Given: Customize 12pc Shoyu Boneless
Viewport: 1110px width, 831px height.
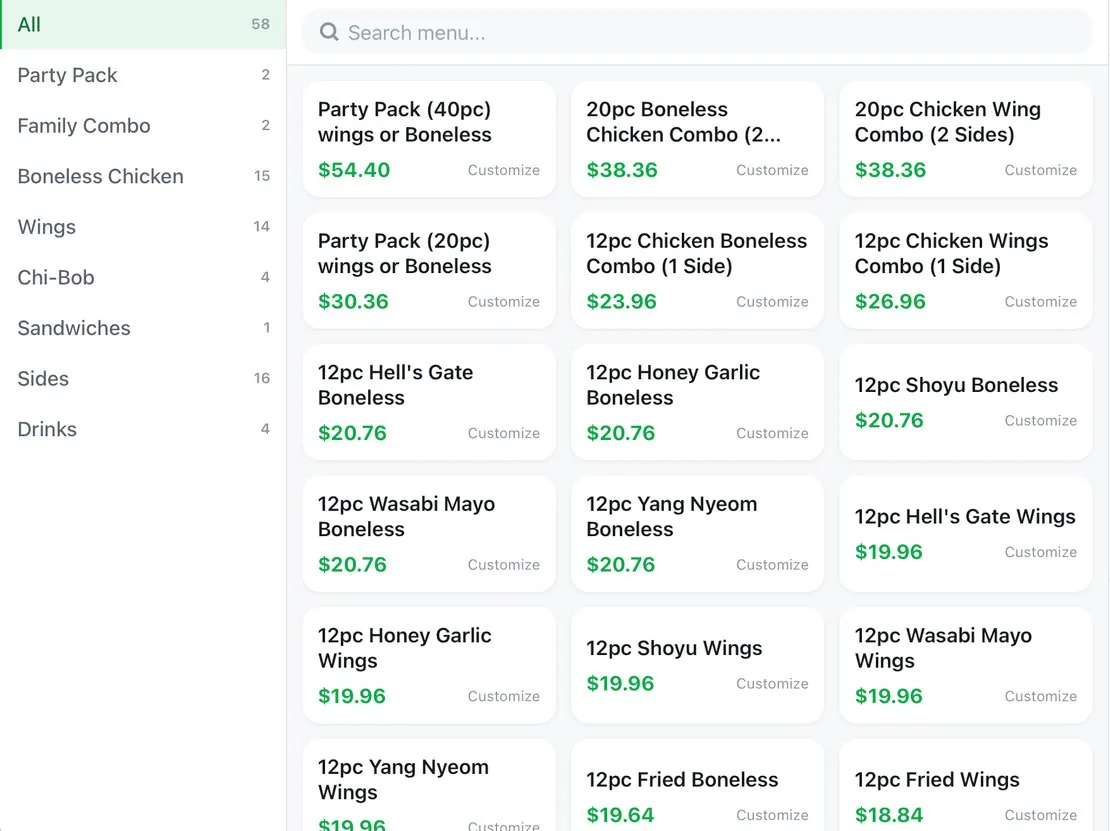Looking at the screenshot, I should pyautogui.click(x=1041, y=420).
